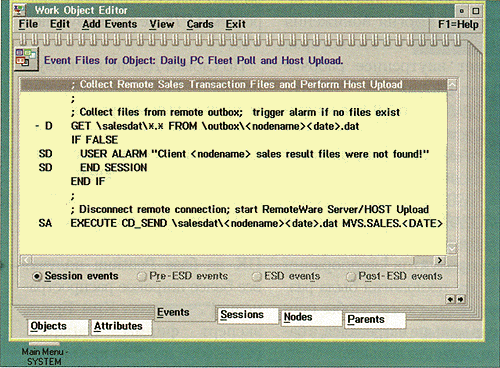
Task: Switch to the Objects tab
Action: [57, 327]
